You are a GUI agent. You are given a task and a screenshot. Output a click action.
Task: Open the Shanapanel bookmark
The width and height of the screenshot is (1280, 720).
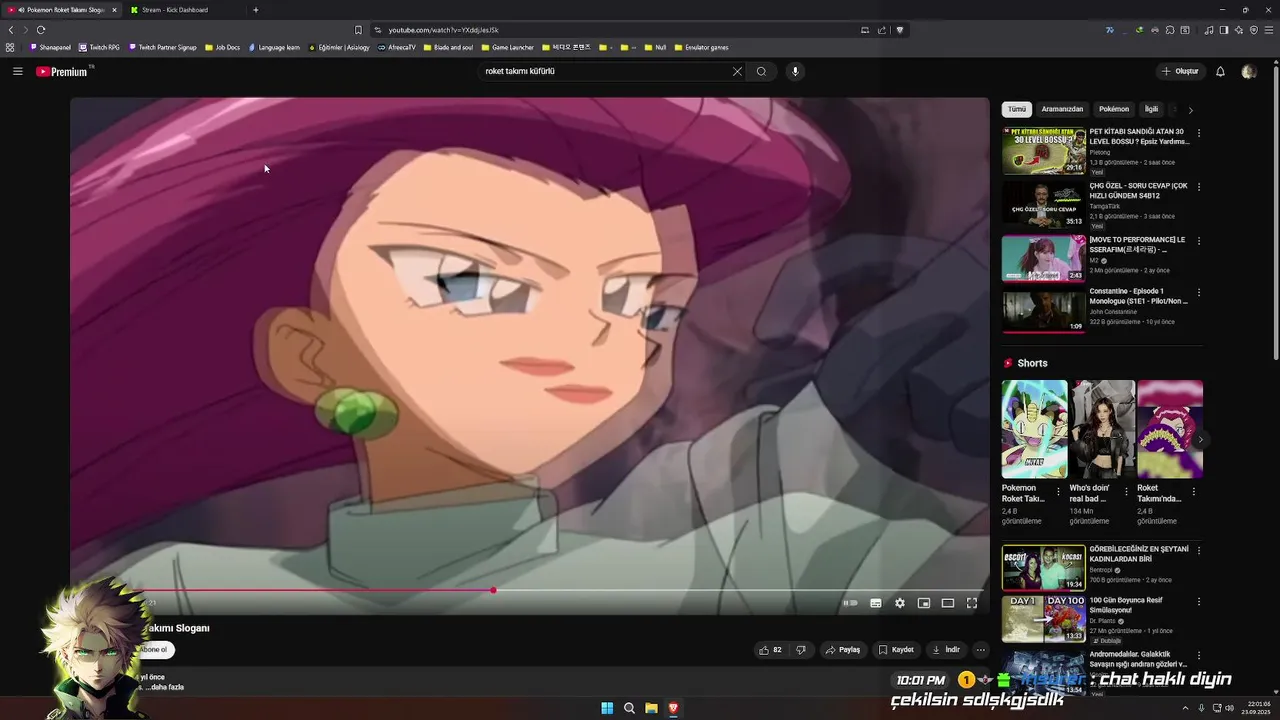(x=50, y=47)
